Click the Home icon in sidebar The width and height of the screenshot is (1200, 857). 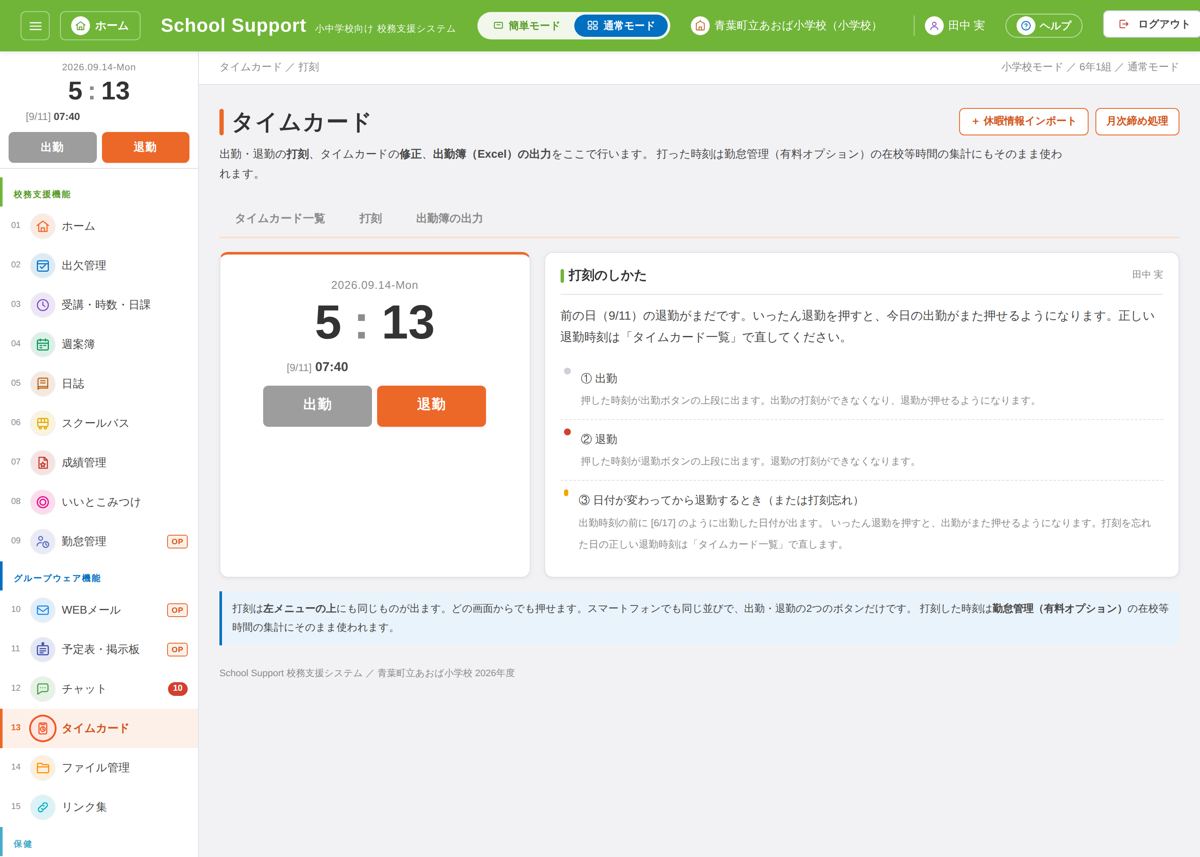(43, 226)
